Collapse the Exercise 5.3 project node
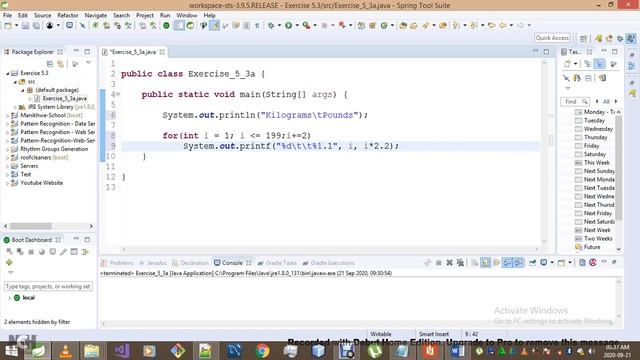Screen dimensions: 640x360 pyautogui.click(x=7, y=73)
